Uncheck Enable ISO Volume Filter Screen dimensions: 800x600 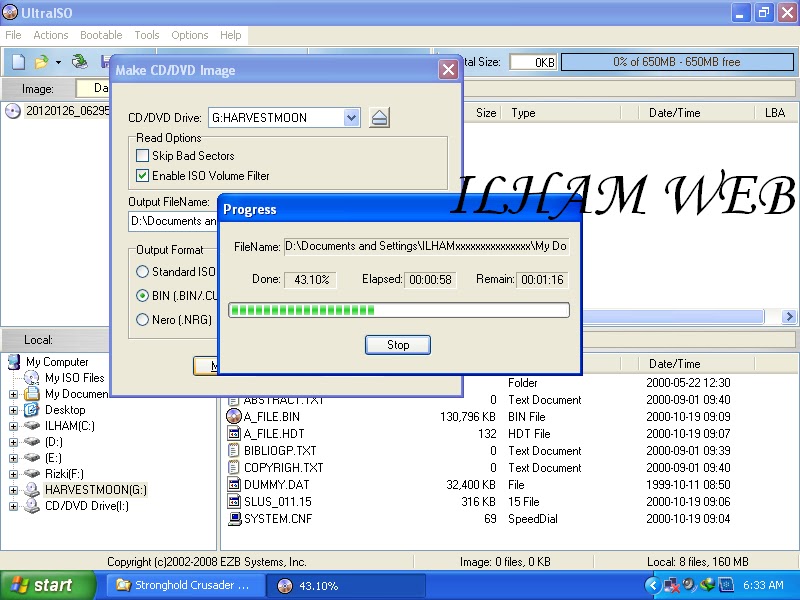[x=142, y=176]
